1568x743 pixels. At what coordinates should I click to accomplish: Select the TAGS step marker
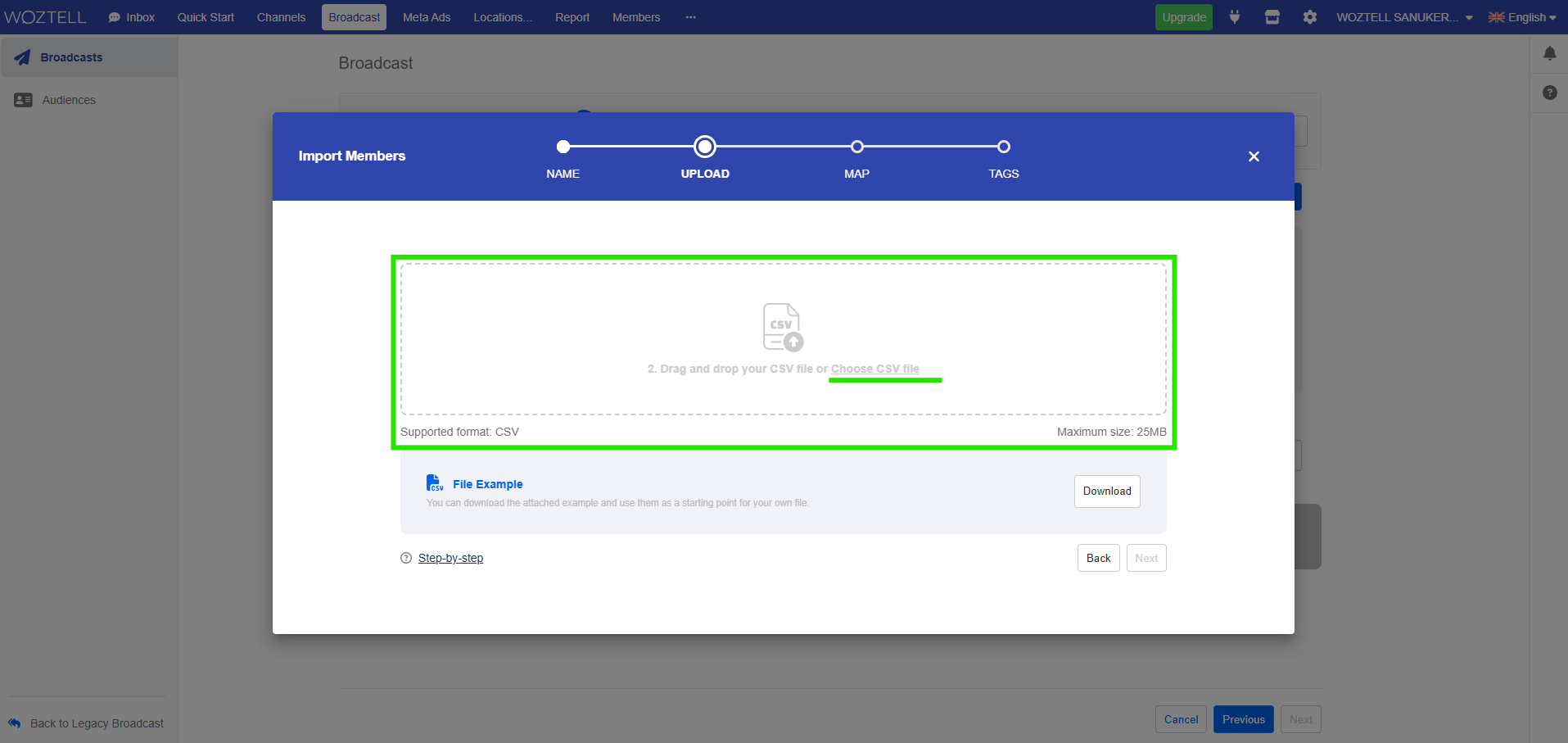coord(1003,146)
